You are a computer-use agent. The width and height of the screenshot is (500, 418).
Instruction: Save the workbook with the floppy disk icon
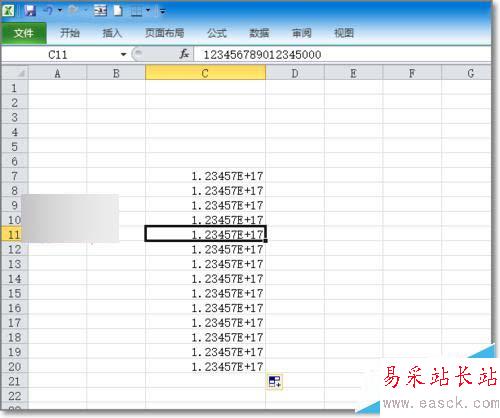30,11
